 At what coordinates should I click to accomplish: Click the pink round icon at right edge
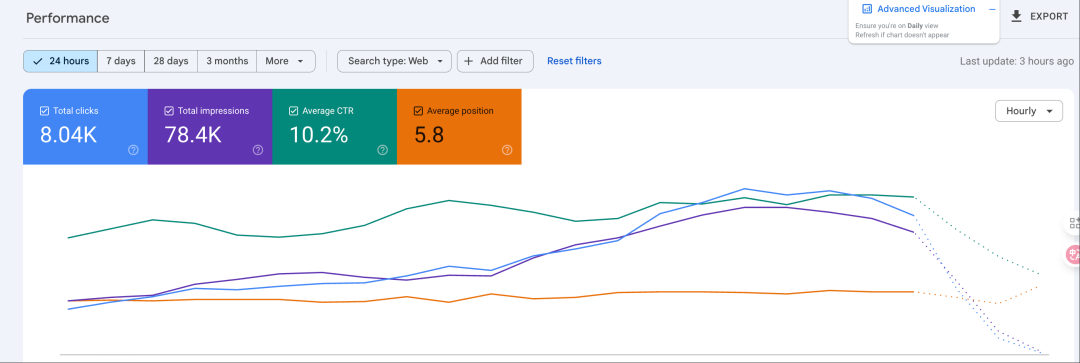pyautogui.click(x=1073, y=254)
